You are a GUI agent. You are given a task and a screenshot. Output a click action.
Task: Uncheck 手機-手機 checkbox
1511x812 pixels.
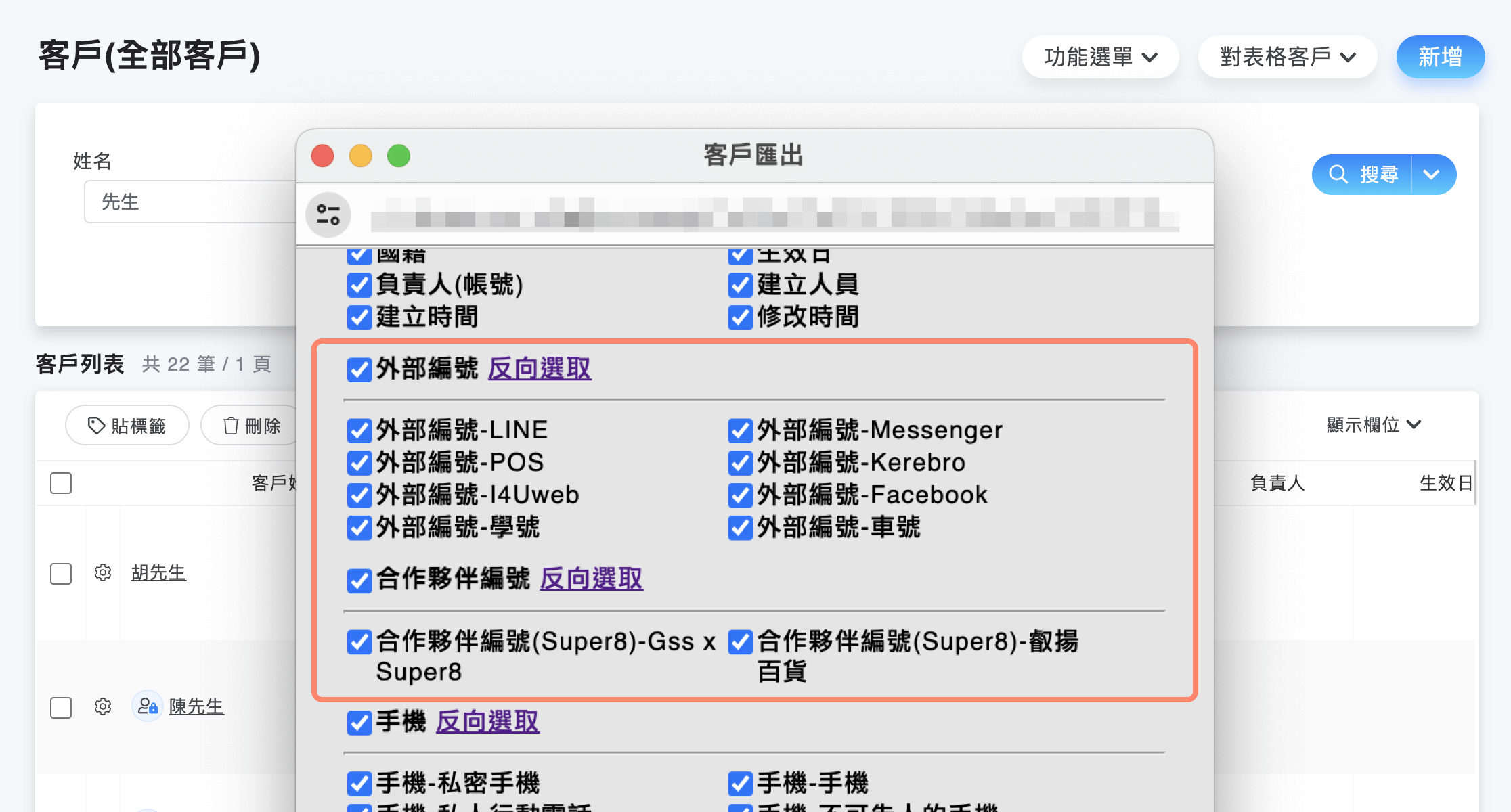coord(741,784)
